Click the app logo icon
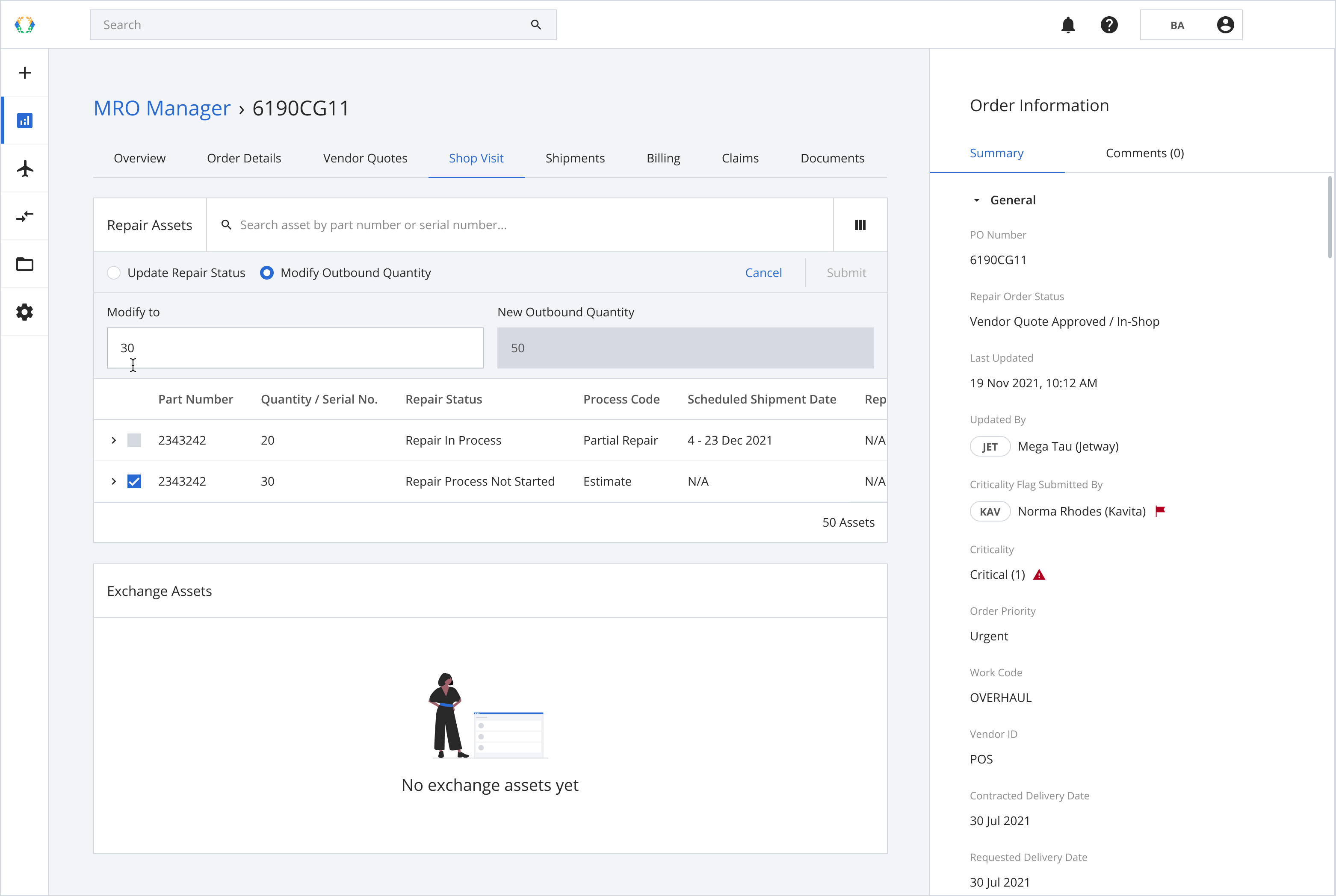The height and width of the screenshot is (896, 1336). pyautogui.click(x=24, y=24)
